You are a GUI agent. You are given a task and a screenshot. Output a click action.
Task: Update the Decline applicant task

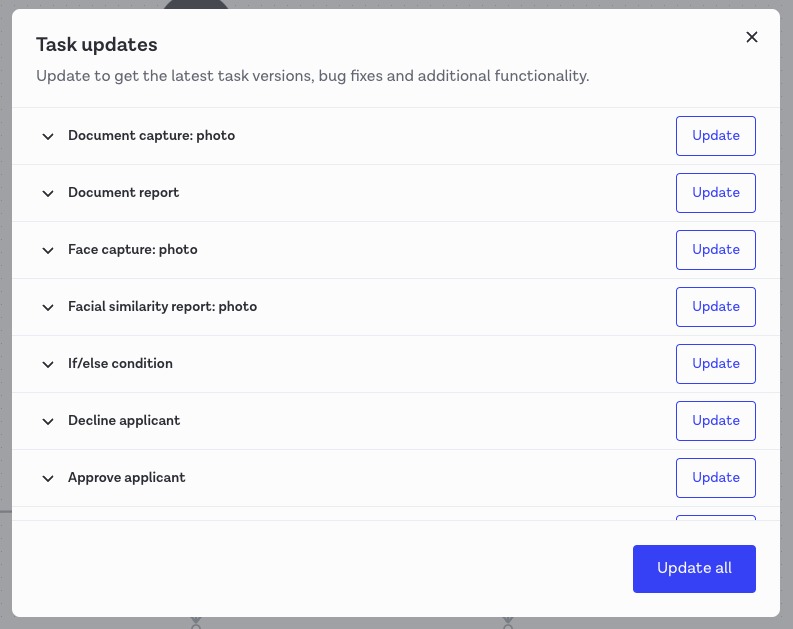pyautogui.click(x=715, y=421)
